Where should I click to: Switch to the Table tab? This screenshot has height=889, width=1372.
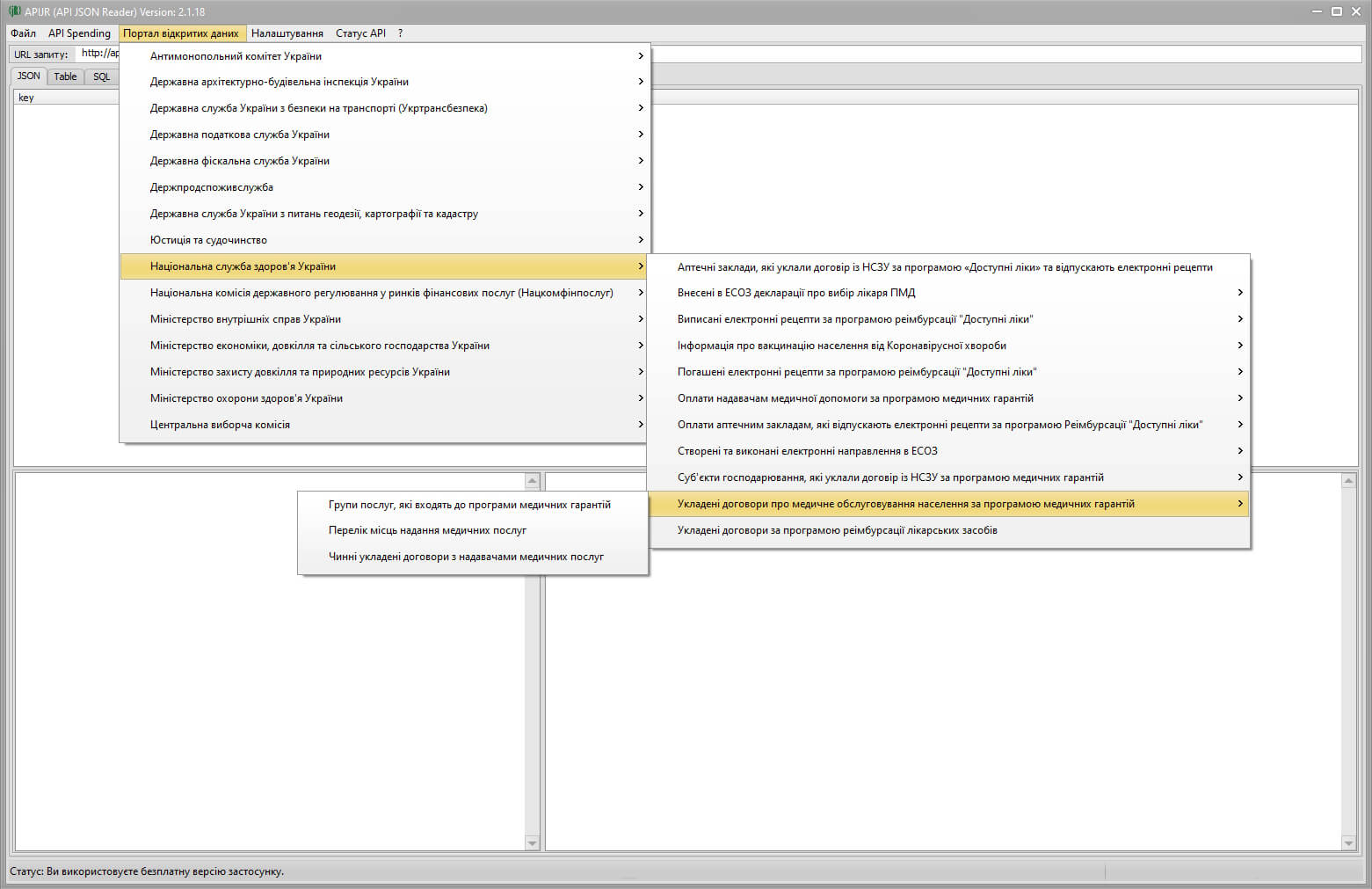pyautogui.click(x=65, y=77)
